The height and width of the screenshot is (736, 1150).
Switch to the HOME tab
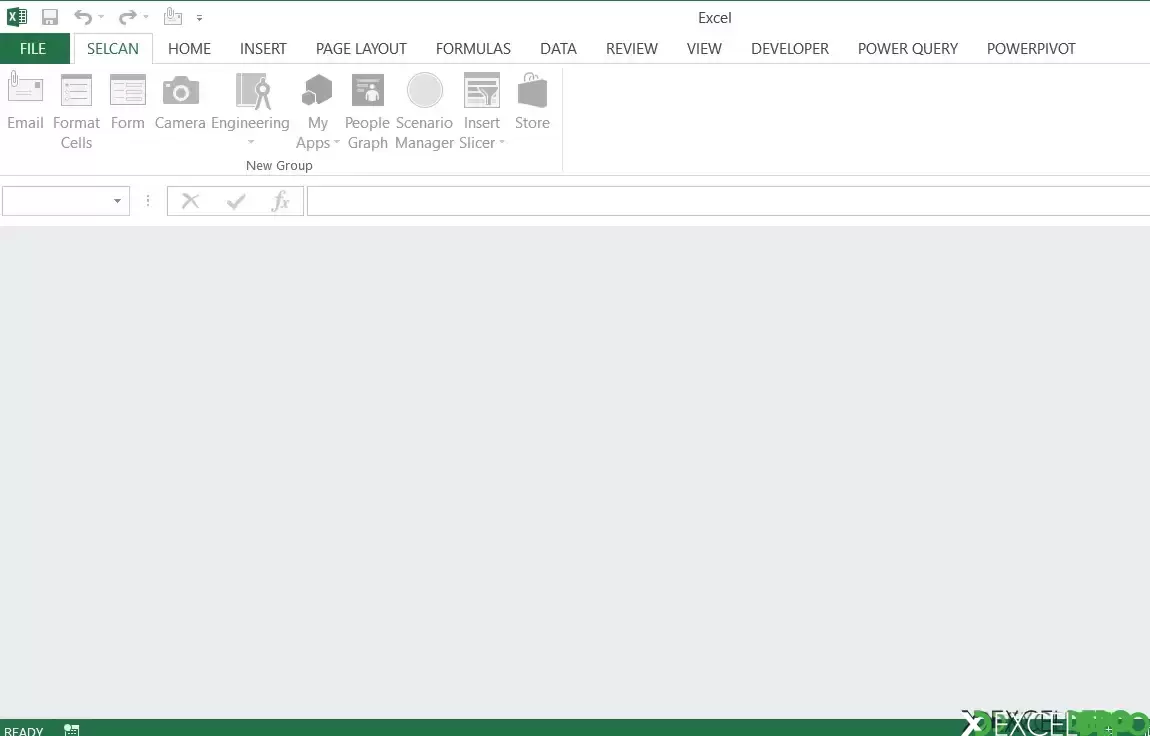(x=189, y=48)
